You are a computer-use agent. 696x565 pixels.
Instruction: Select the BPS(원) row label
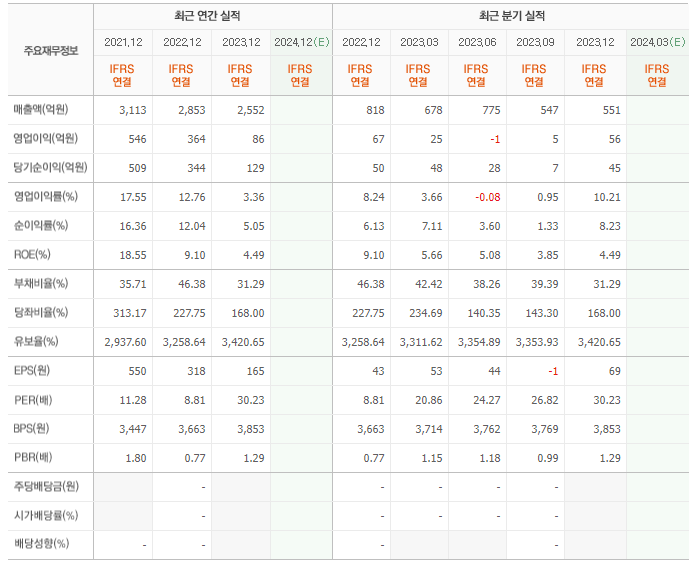pyautogui.click(x=31, y=428)
